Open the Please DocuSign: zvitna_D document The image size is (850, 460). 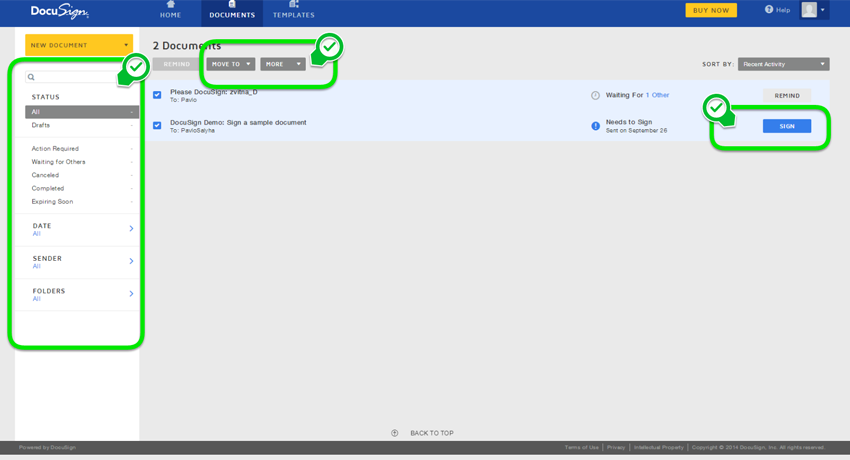[x=214, y=92]
